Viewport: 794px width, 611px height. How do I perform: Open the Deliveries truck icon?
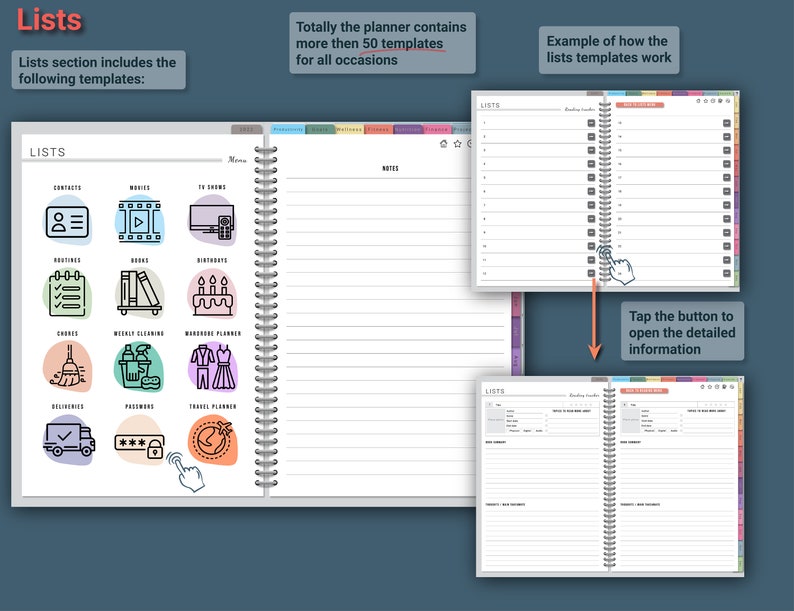[68, 439]
